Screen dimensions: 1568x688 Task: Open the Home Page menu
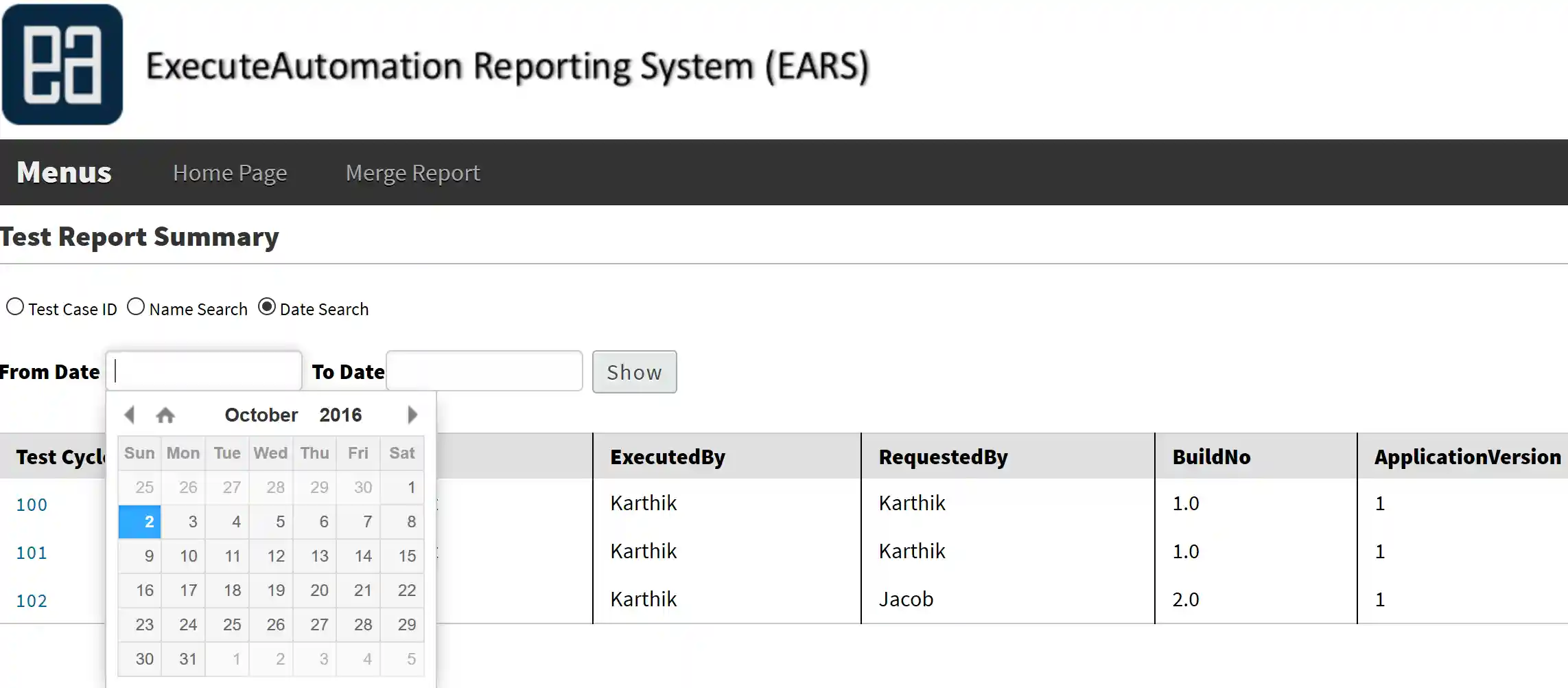tap(230, 173)
